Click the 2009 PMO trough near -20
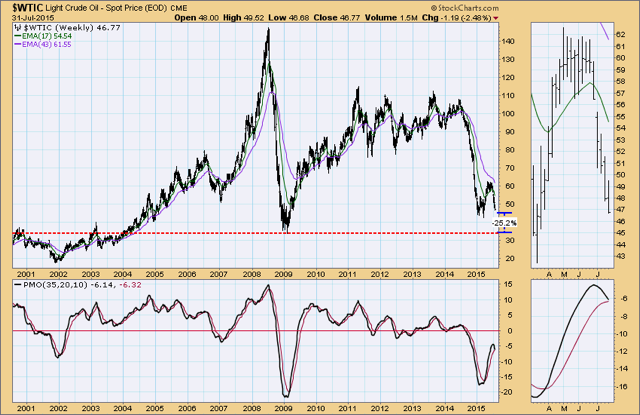Screen dimensions: 640x415 (286, 395)
